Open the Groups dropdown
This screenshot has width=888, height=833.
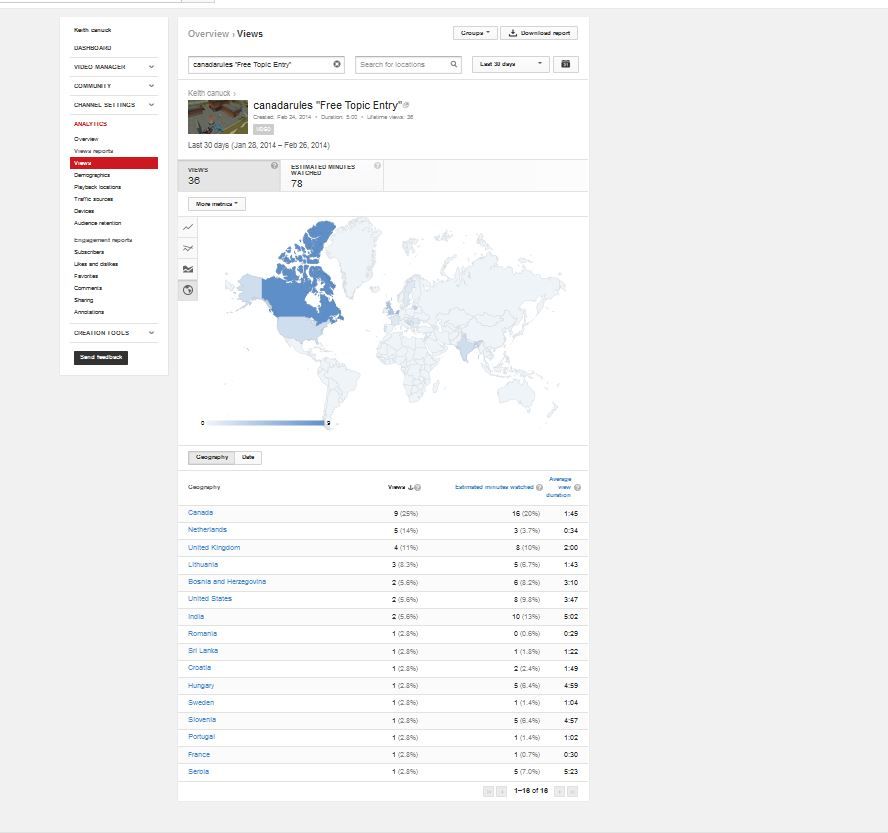tap(474, 33)
